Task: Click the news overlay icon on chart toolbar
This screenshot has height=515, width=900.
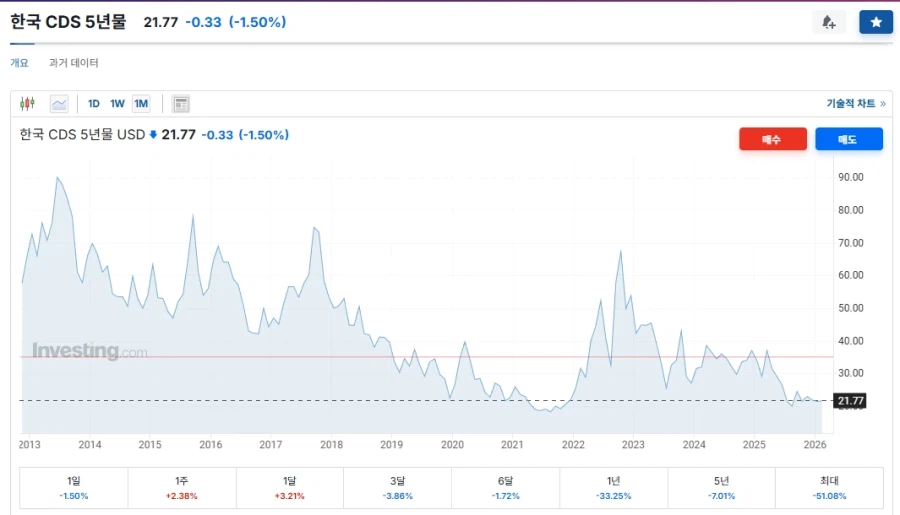Action: pyautogui.click(x=181, y=104)
